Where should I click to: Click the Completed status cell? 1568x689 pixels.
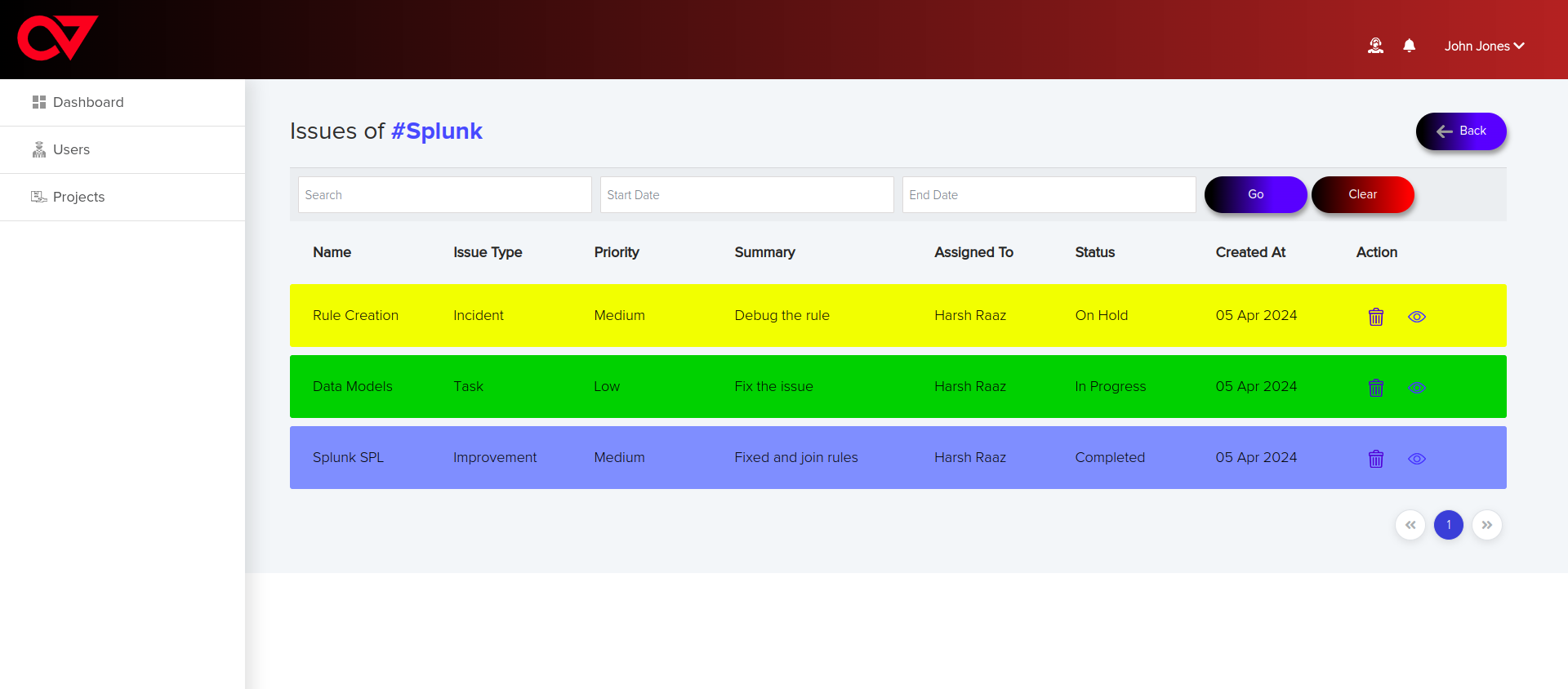pos(1110,457)
